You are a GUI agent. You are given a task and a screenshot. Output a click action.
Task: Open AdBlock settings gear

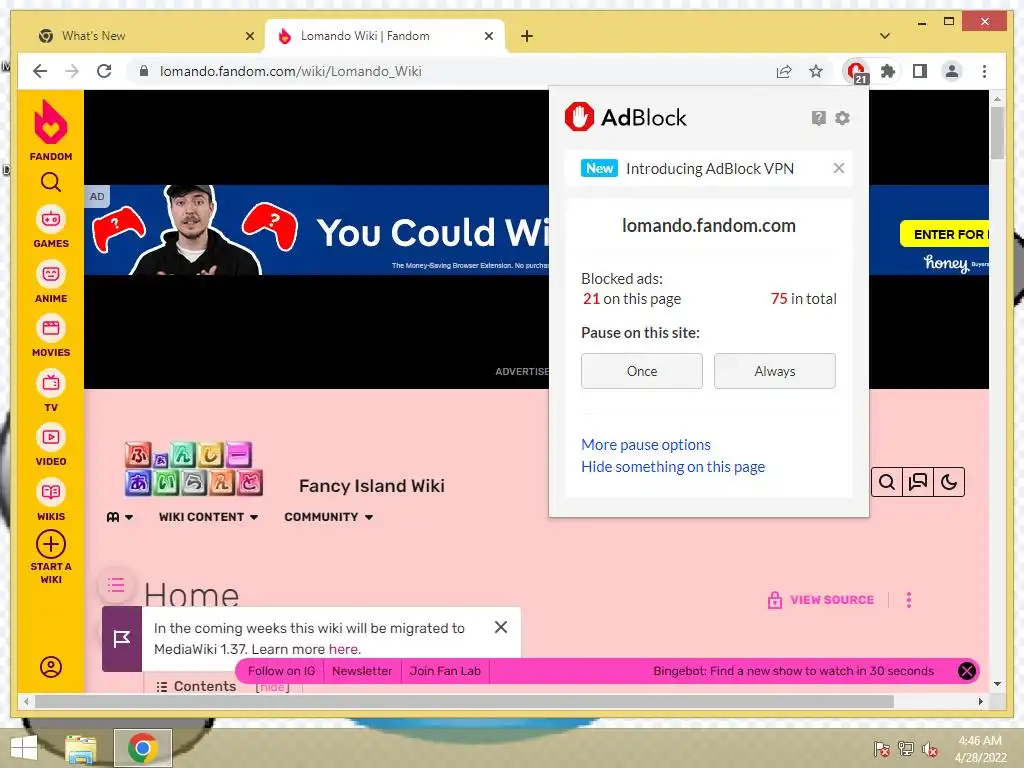click(x=842, y=118)
